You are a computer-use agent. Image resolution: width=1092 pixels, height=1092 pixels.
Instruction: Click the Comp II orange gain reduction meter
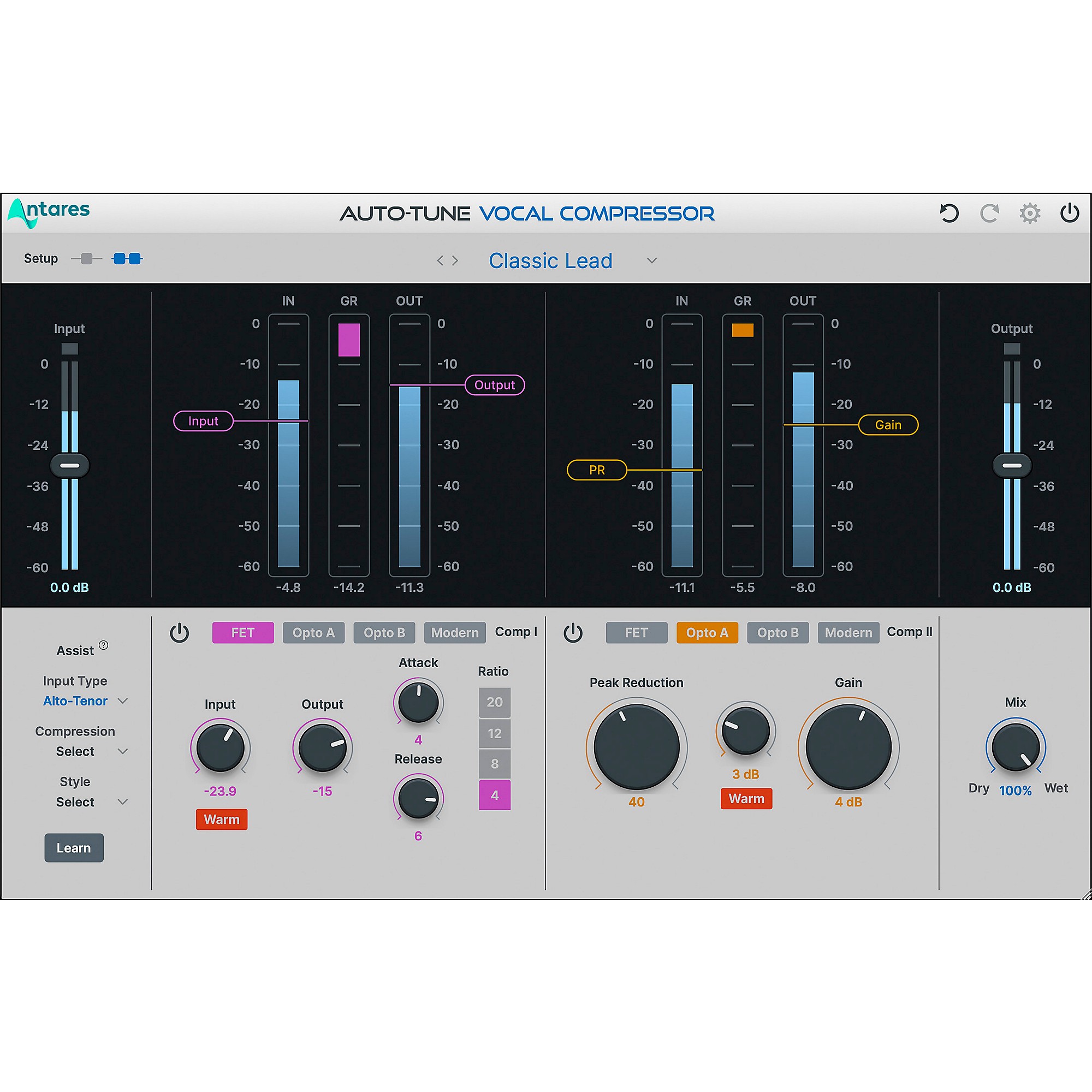pyautogui.click(x=742, y=330)
